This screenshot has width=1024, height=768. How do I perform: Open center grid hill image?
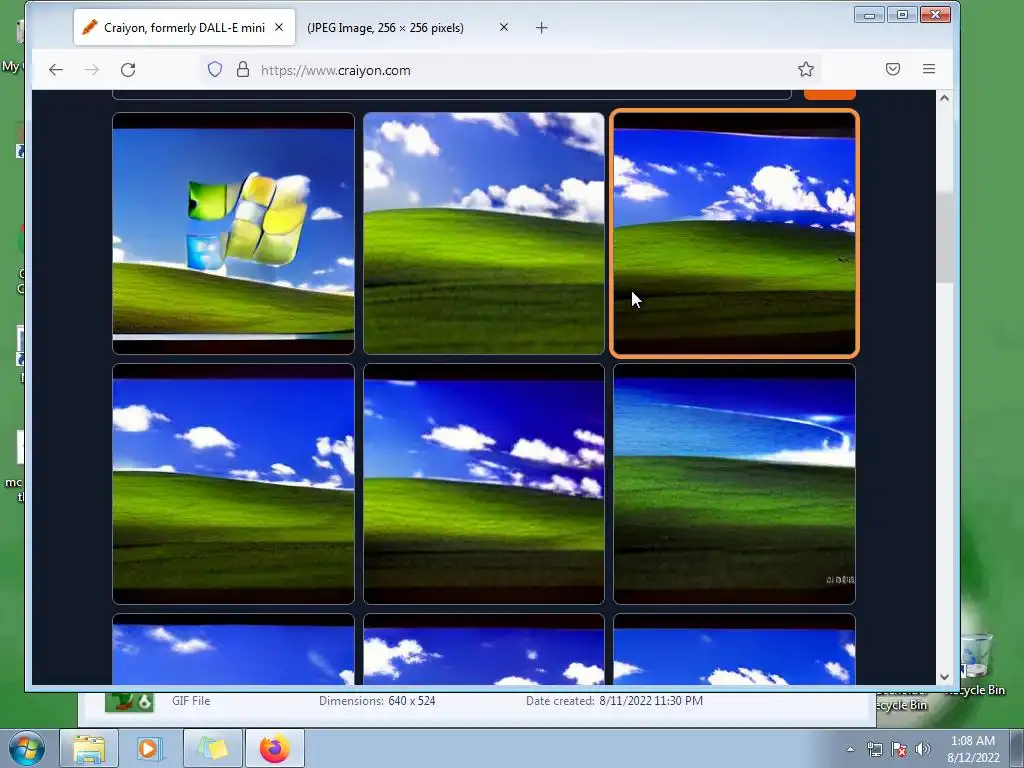484,484
